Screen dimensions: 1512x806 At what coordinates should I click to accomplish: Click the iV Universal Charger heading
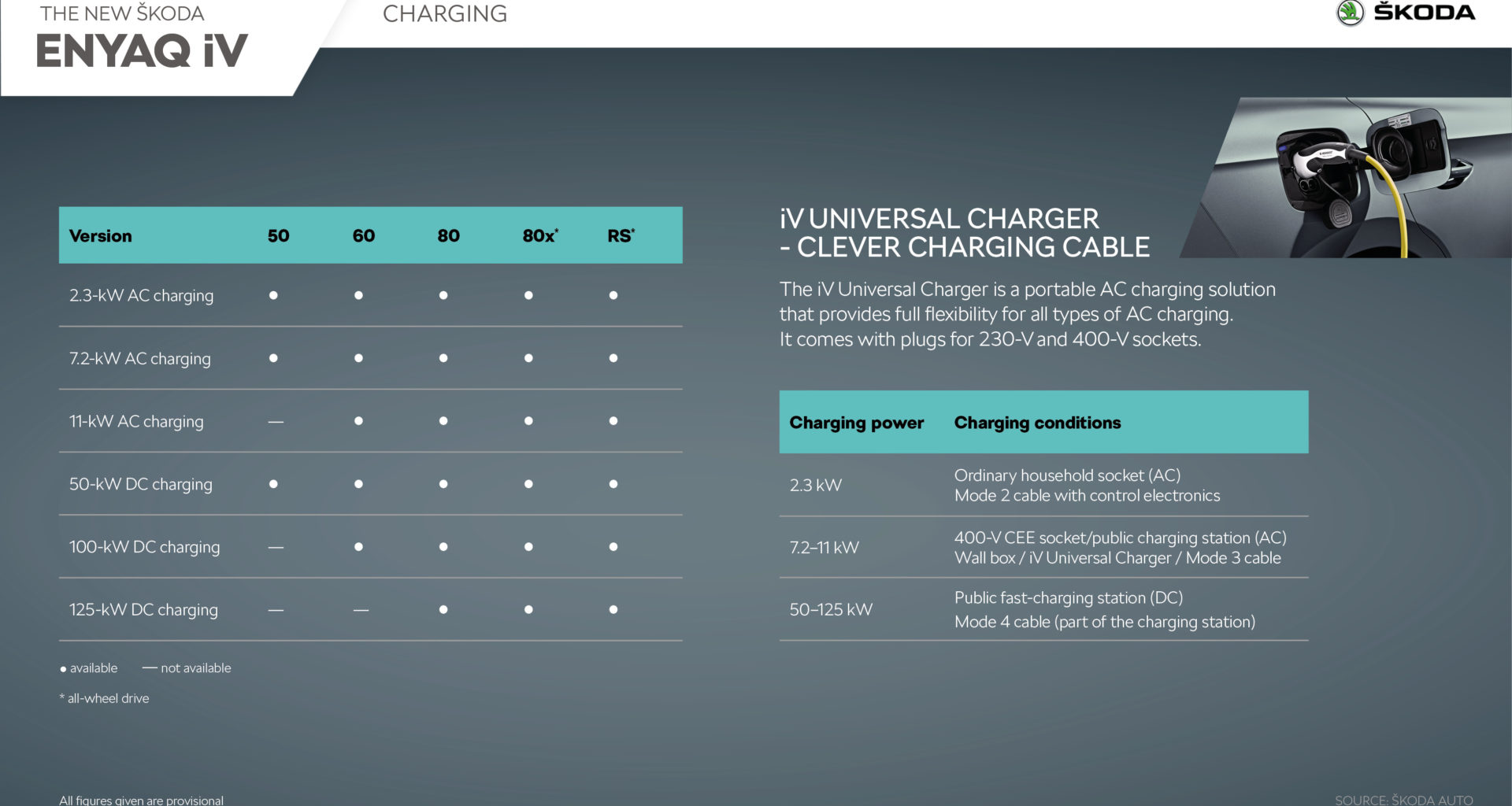(x=964, y=233)
